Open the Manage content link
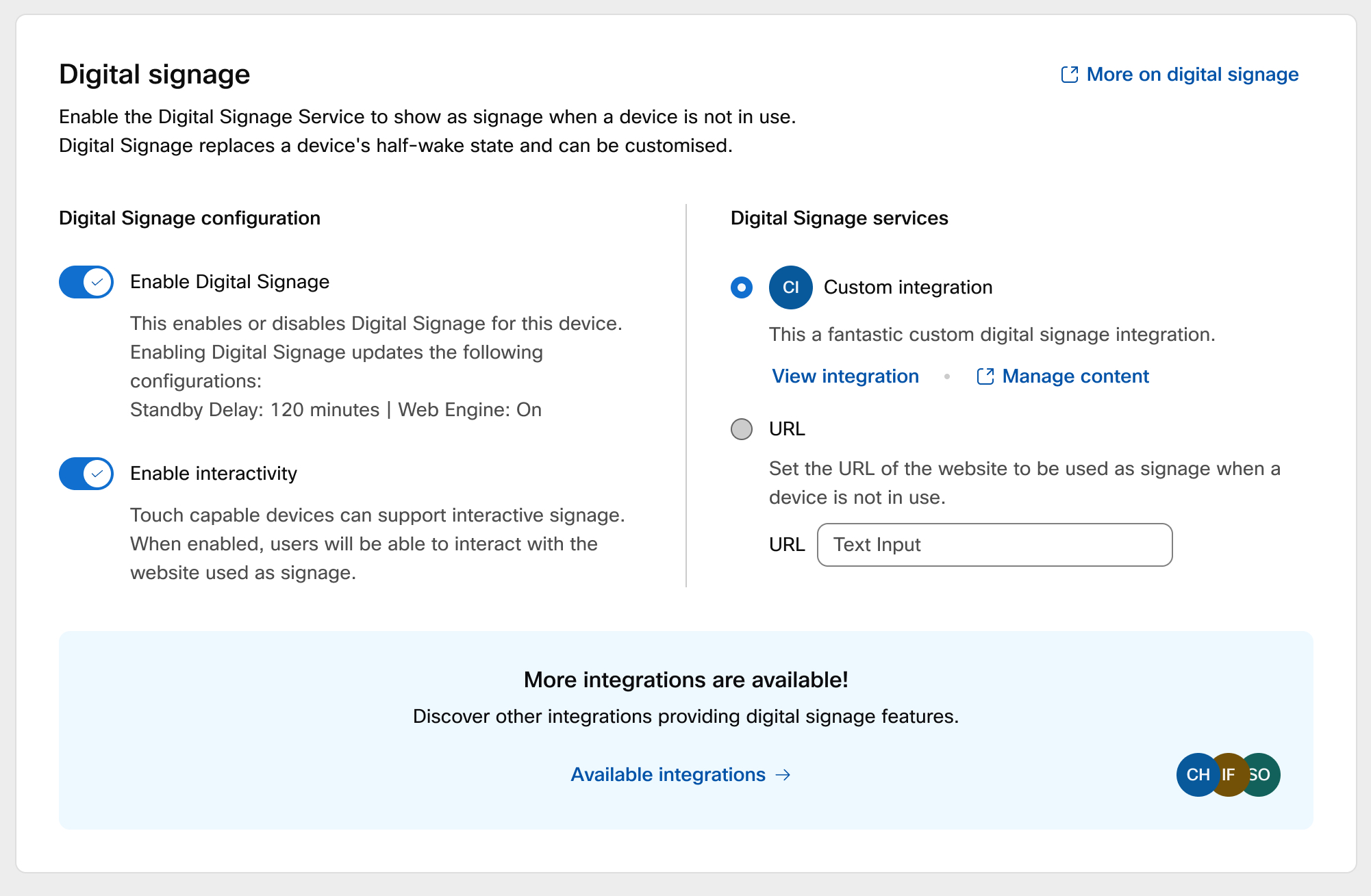 click(x=1075, y=376)
